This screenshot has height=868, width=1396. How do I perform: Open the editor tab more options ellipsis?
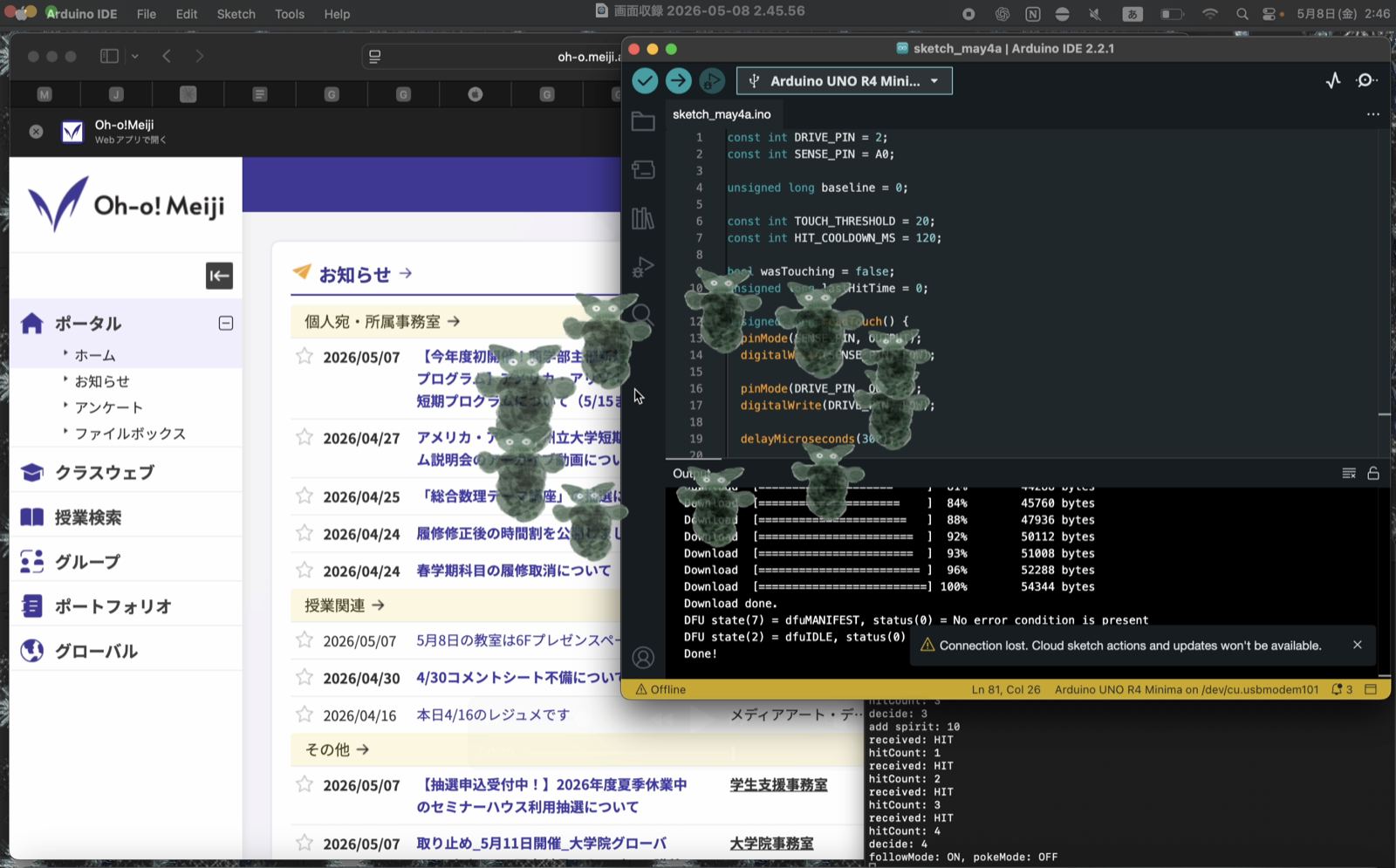point(1372,114)
